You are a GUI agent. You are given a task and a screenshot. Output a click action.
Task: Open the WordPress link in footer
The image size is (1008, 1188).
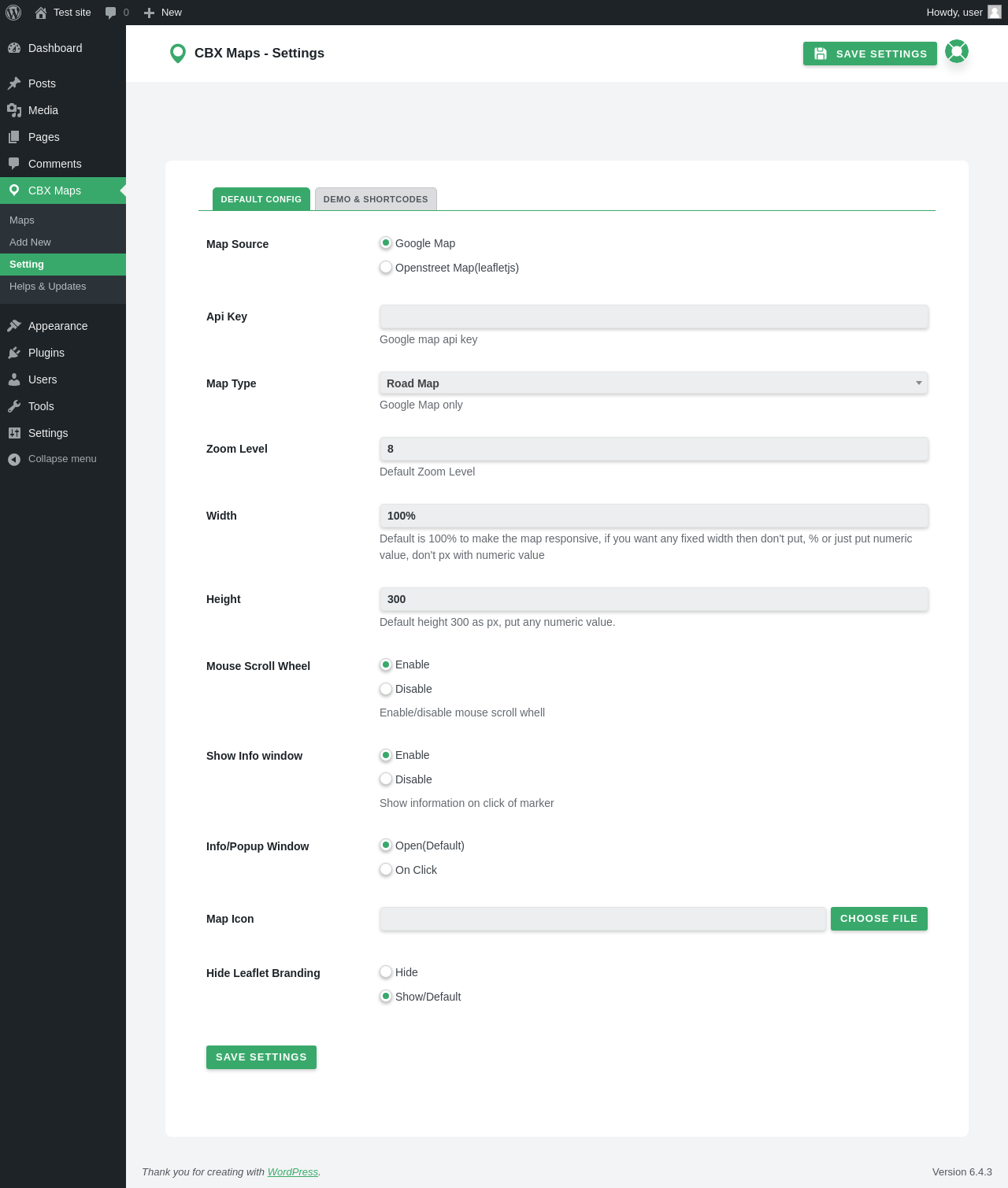tap(293, 1172)
